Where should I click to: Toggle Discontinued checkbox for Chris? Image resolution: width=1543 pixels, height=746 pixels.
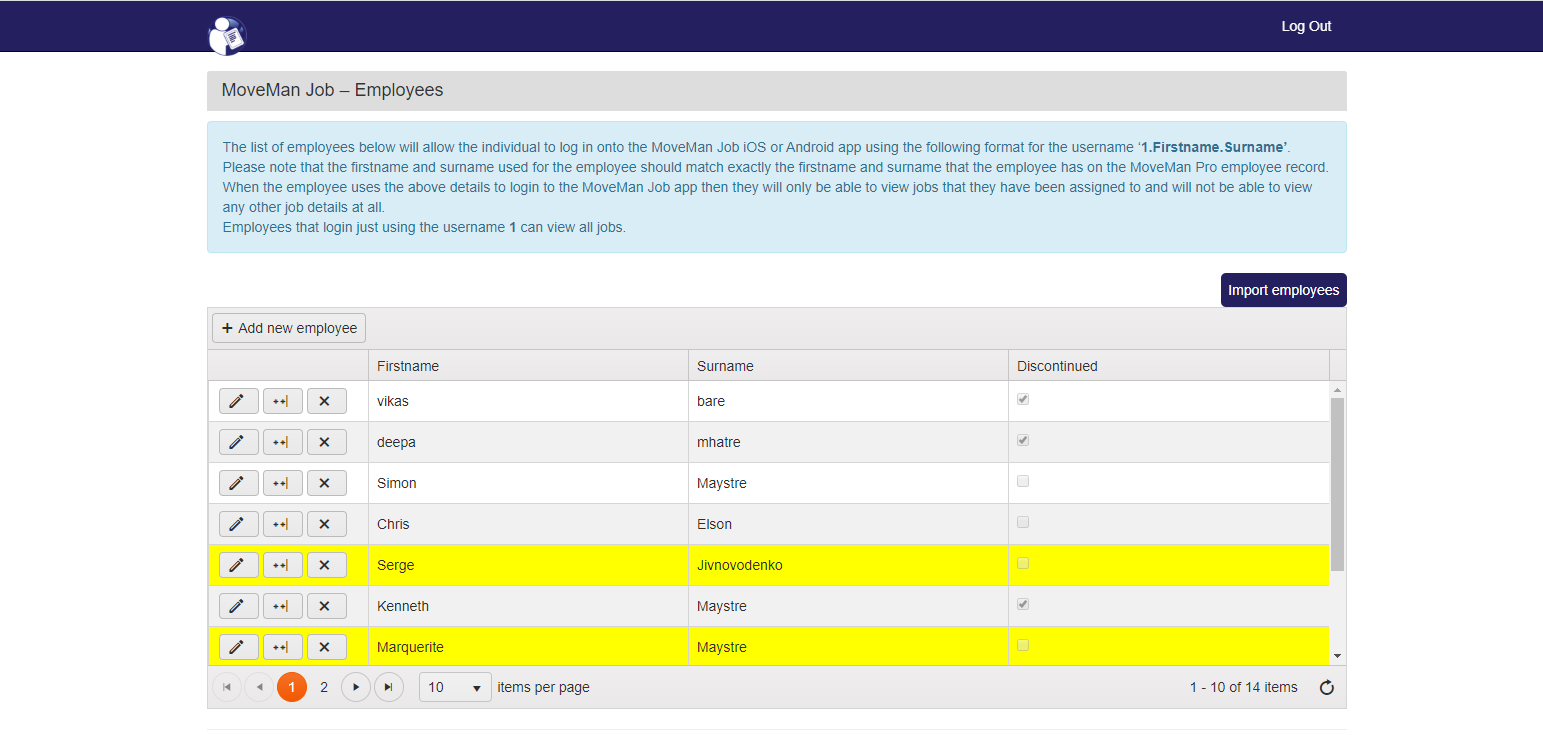(1023, 522)
